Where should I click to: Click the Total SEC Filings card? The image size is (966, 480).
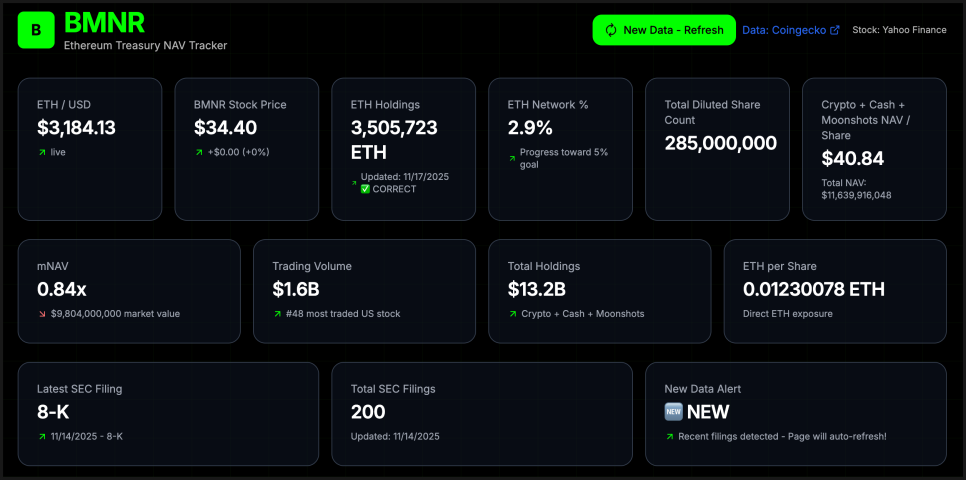click(x=481, y=413)
